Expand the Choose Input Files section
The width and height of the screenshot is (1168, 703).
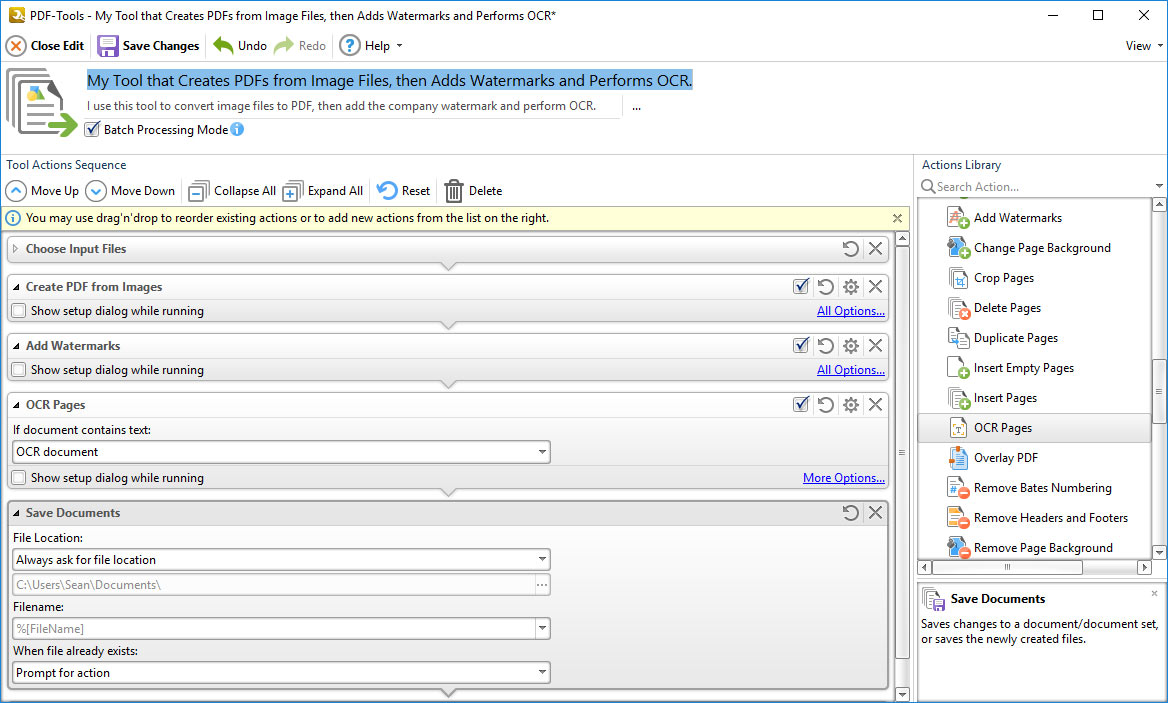(16, 249)
